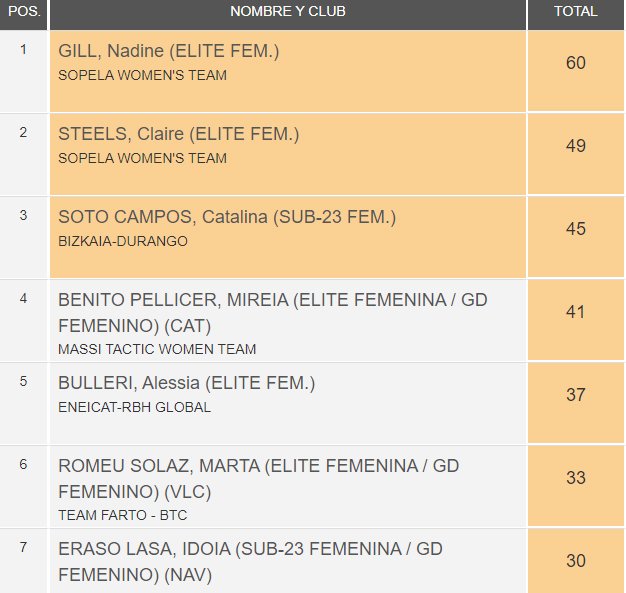Select the total score 49 cell
626x593 pixels.
[575, 146]
